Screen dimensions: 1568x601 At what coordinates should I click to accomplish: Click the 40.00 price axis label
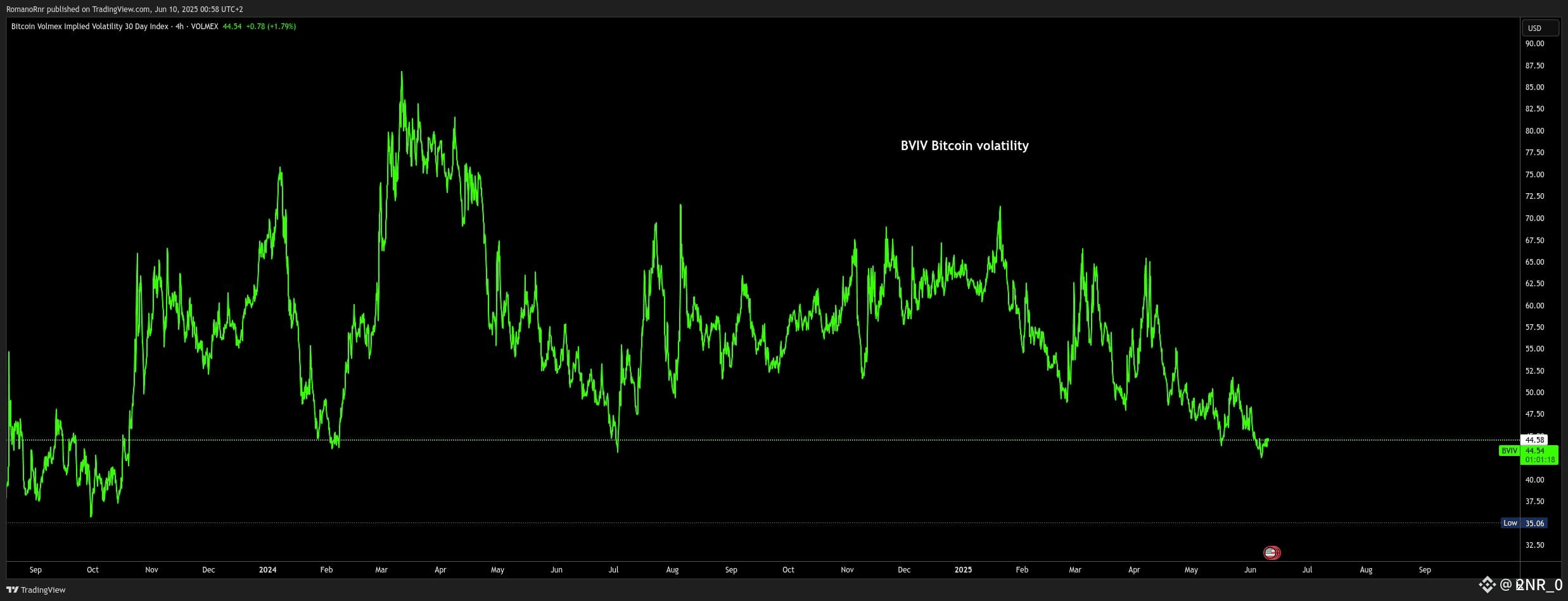(x=1534, y=480)
